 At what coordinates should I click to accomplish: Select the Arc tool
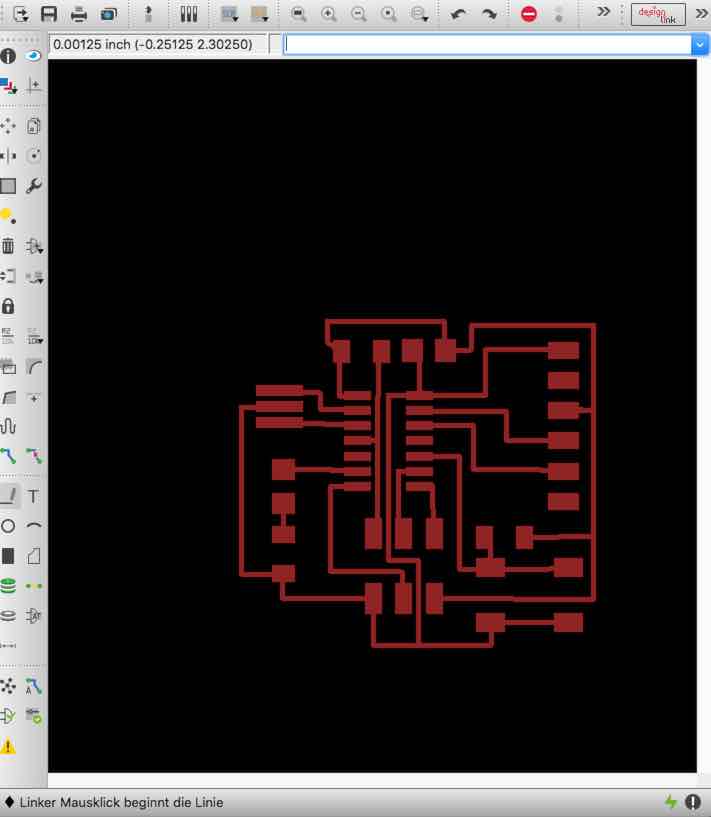click(34, 526)
